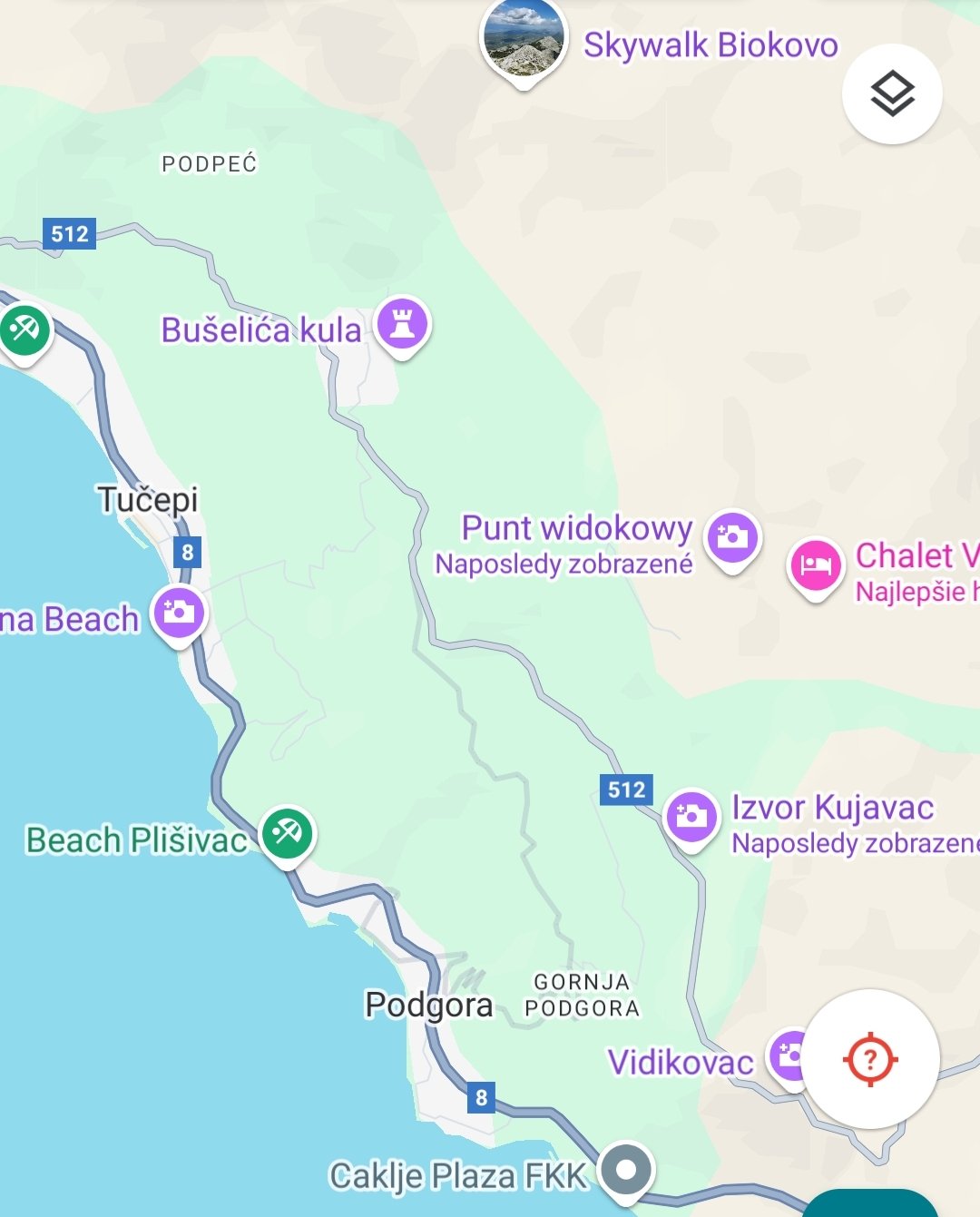The width and height of the screenshot is (980, 1217).
Task: Tap the Izvor Kujavac camera pin
Action: click(x=691, y=818)
